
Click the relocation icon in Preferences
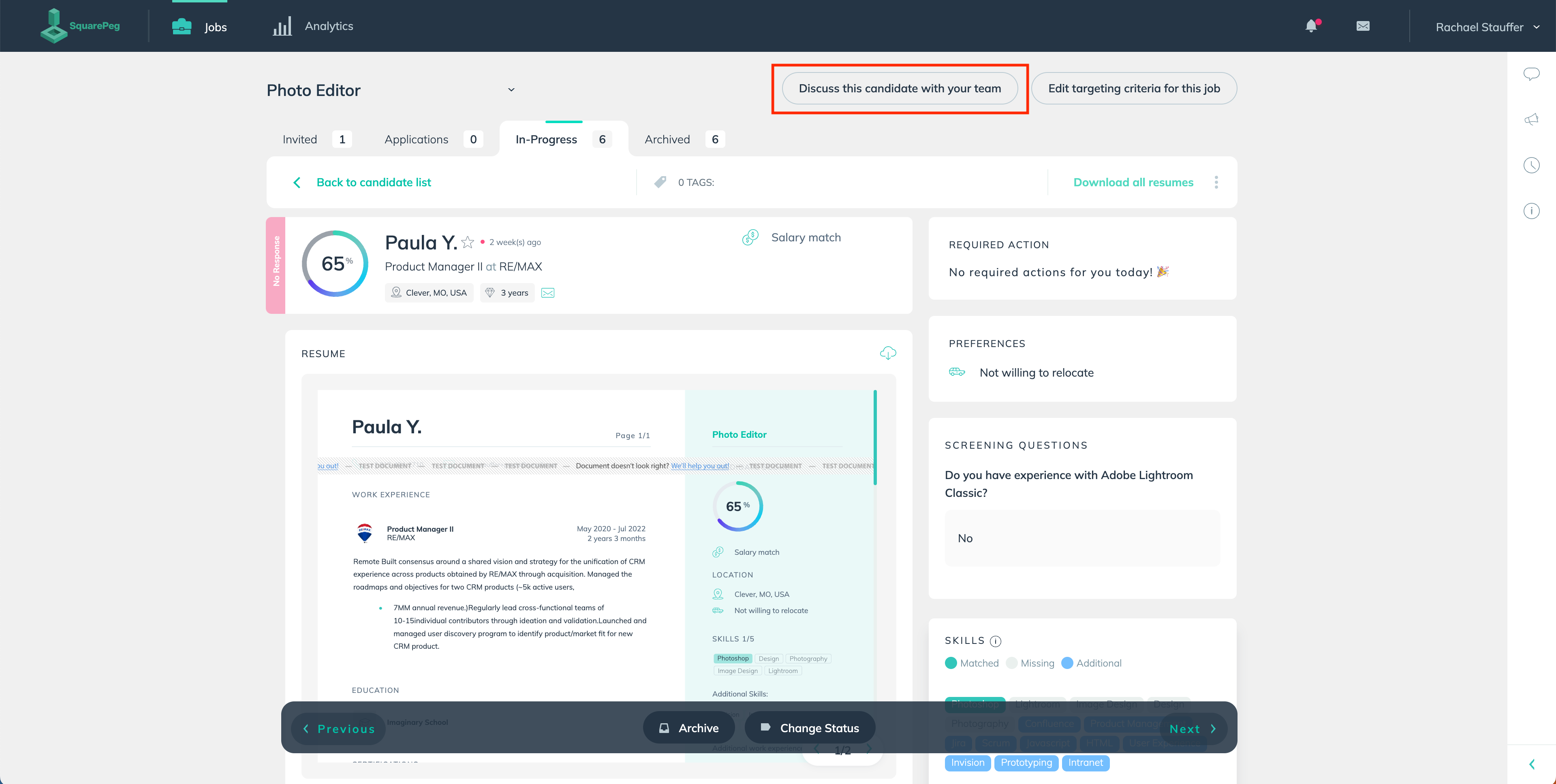[957, 372]
